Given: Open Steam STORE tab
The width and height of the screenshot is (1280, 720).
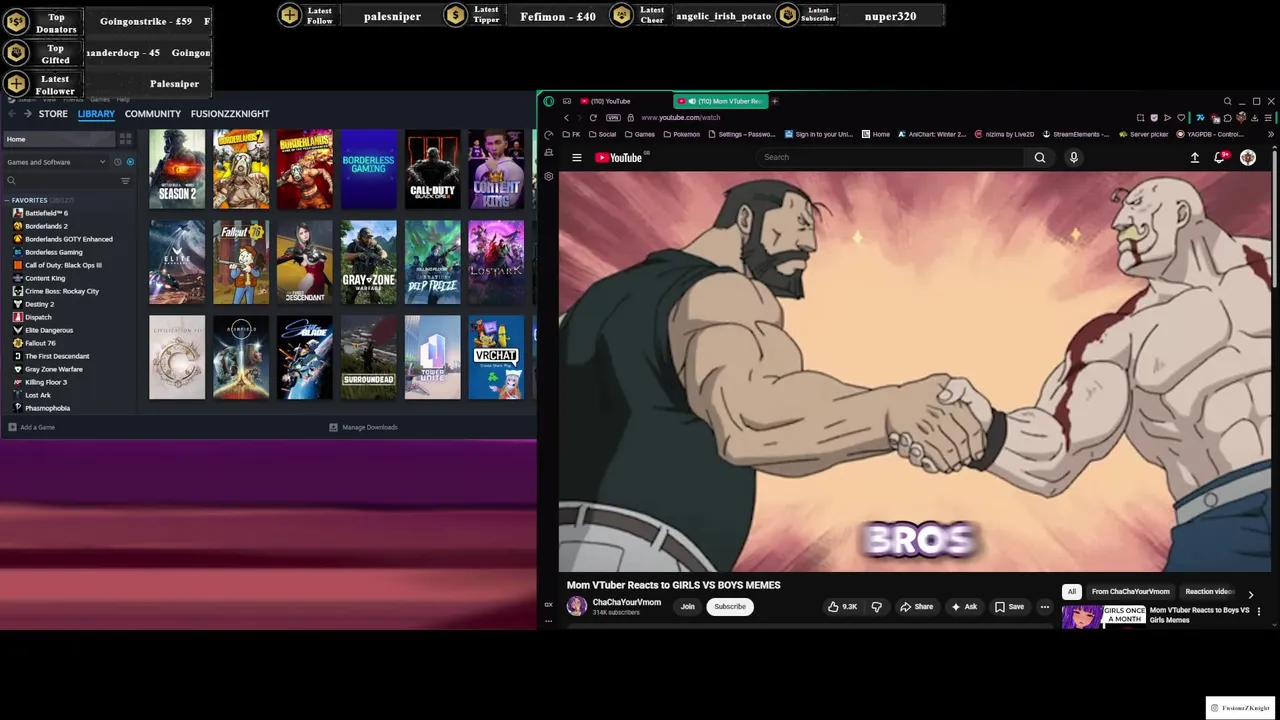Looking at the screenshot, I should click(53, 114).
